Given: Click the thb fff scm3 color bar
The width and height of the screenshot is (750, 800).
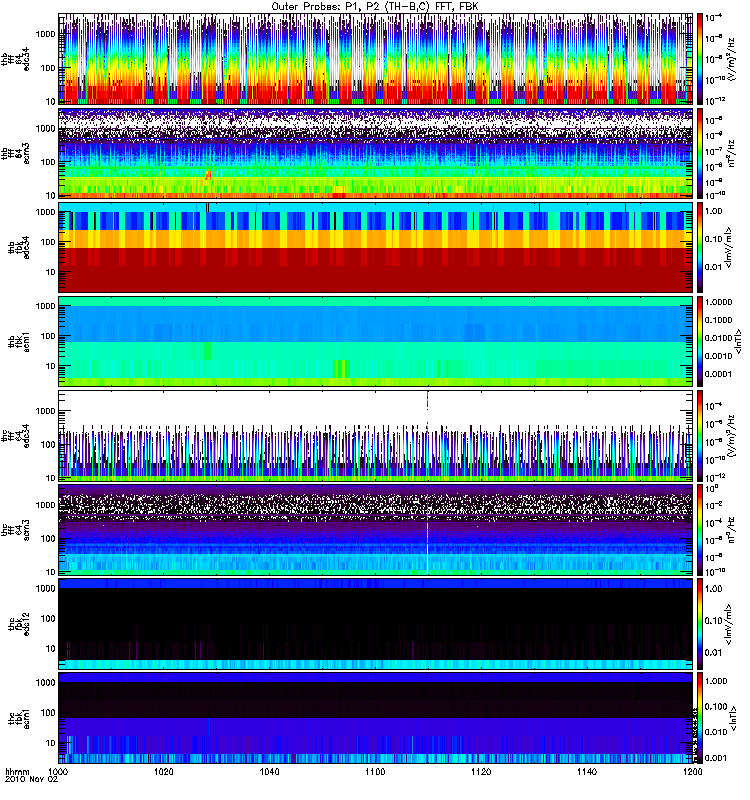Looking at the screenshot, I should point(700,153).
